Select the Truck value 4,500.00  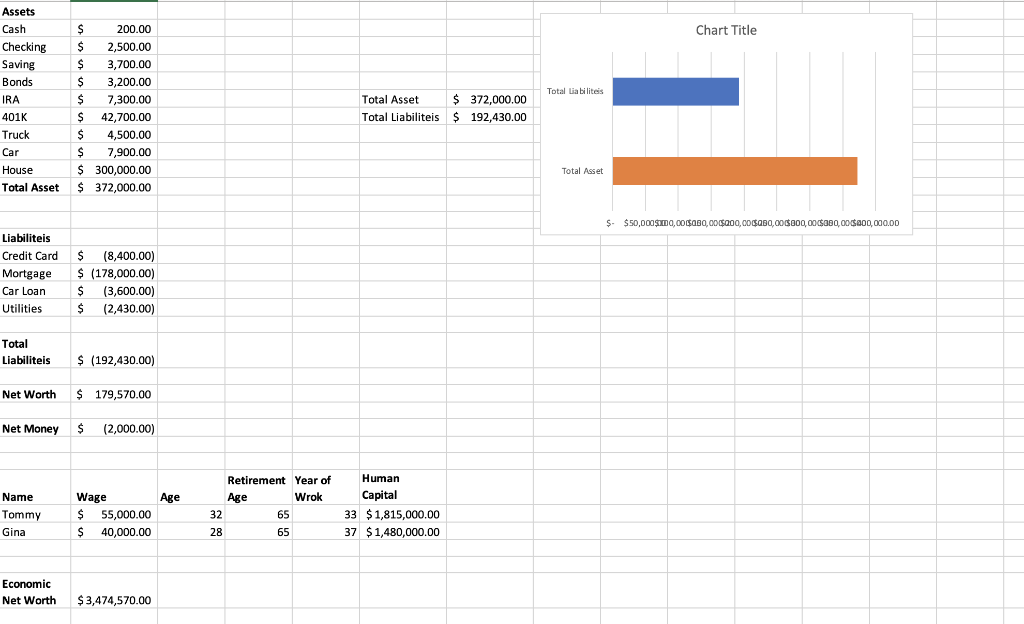tap(114, 134)
